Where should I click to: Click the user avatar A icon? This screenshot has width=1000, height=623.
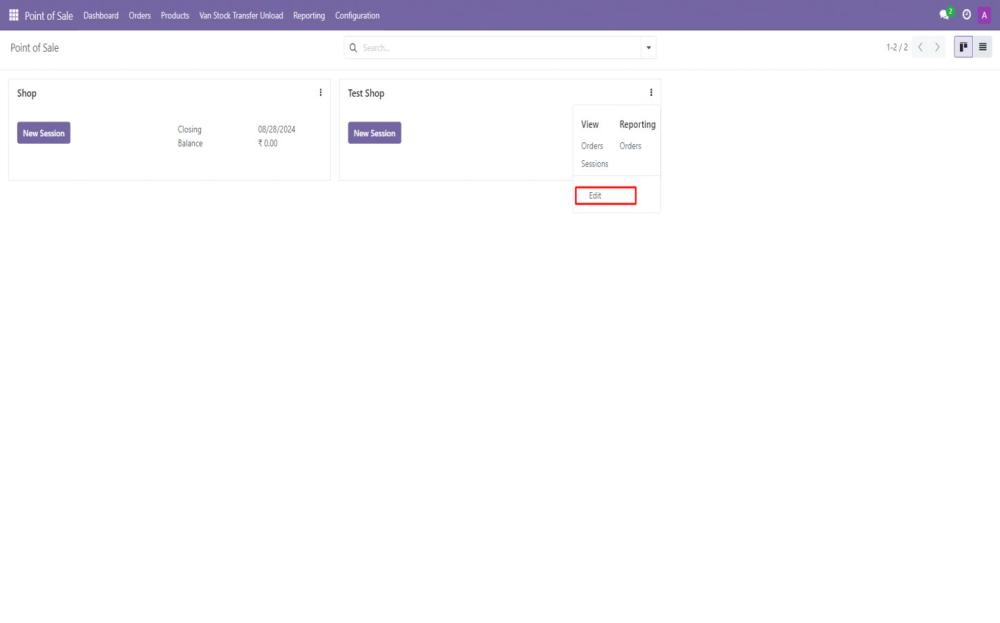[985, 15]
